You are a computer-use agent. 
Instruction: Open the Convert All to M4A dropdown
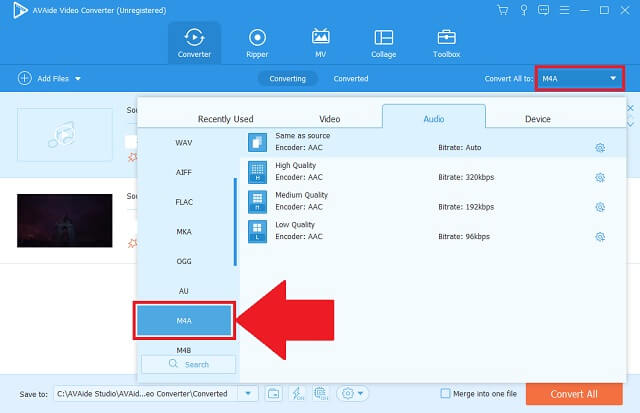pos(579,78)
